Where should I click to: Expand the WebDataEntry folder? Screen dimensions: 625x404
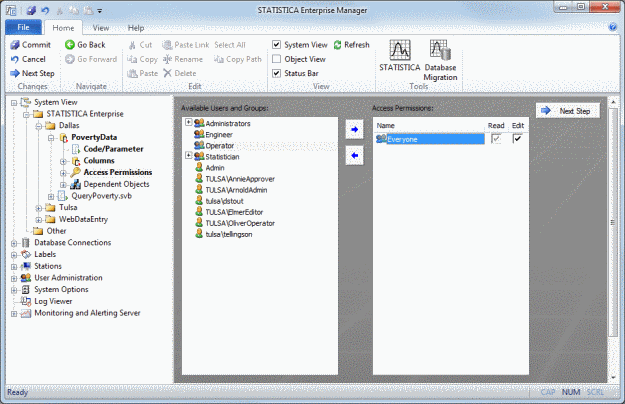point(39,220)
